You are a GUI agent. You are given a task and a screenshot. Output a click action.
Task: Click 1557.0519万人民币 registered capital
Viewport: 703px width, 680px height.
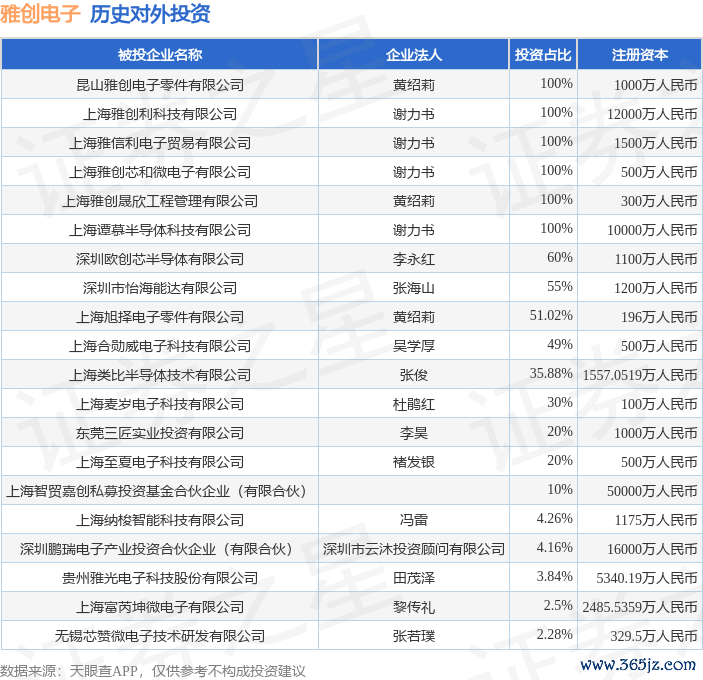tap(640, 375)
